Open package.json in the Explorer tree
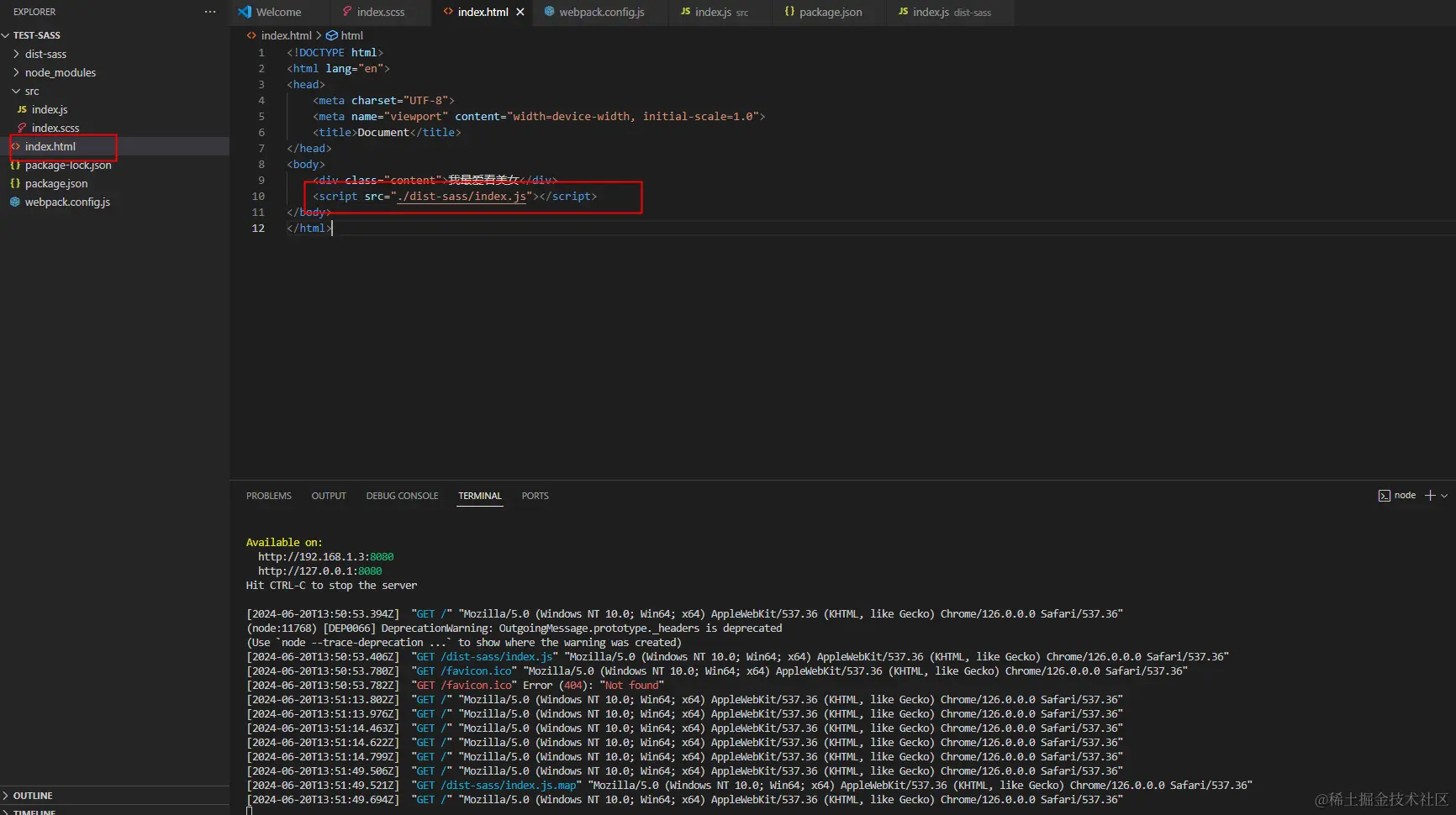This screenshot has height=815, width=1456. [x=114, y=183]
